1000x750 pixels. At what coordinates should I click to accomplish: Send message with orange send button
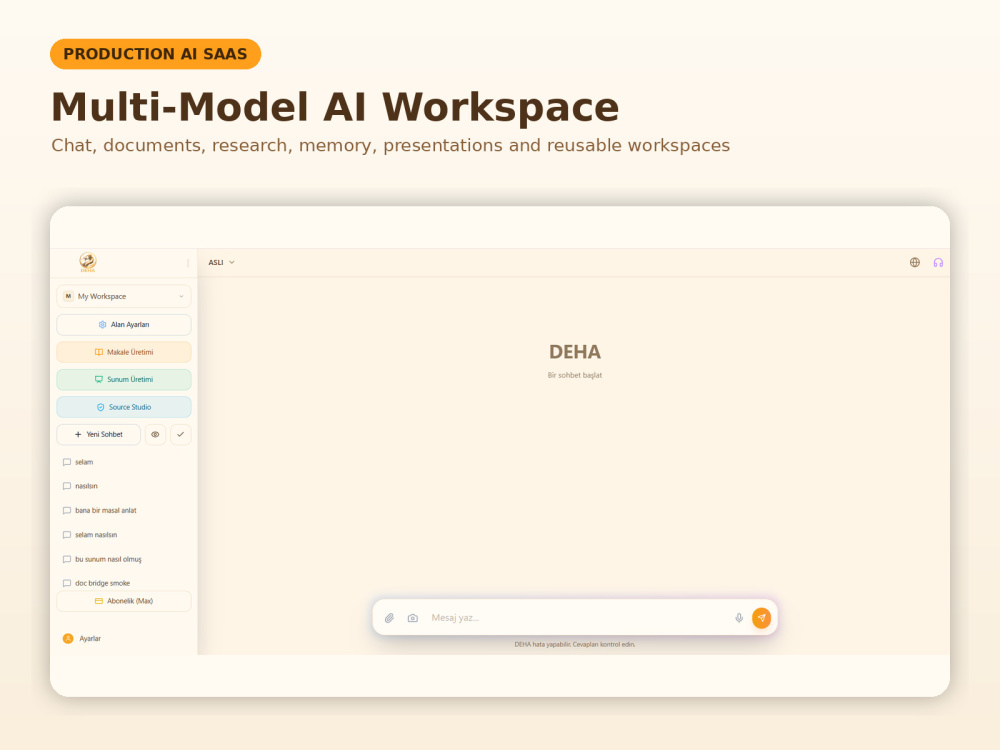761,618
